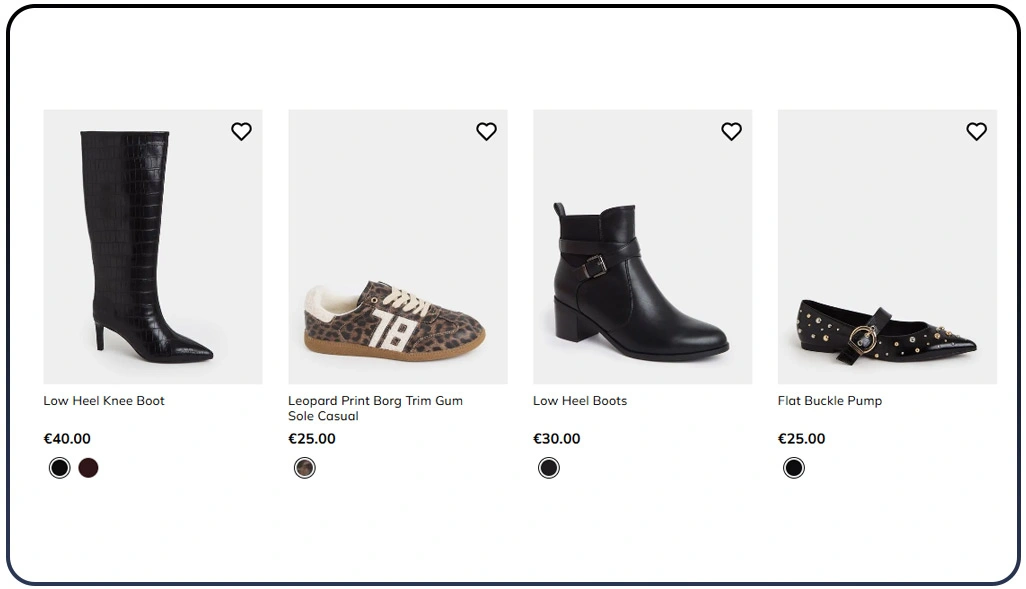
Task: Click the €25.00 price under Flat Buckle Pump
Action: point(801,438)
